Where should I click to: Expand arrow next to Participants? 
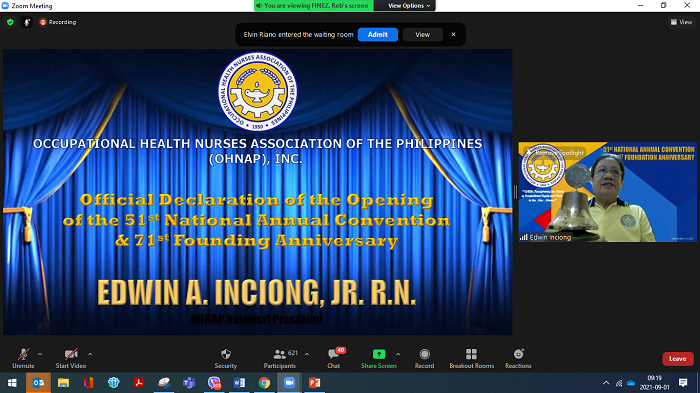pyautogui.click(x=307, y=354)
